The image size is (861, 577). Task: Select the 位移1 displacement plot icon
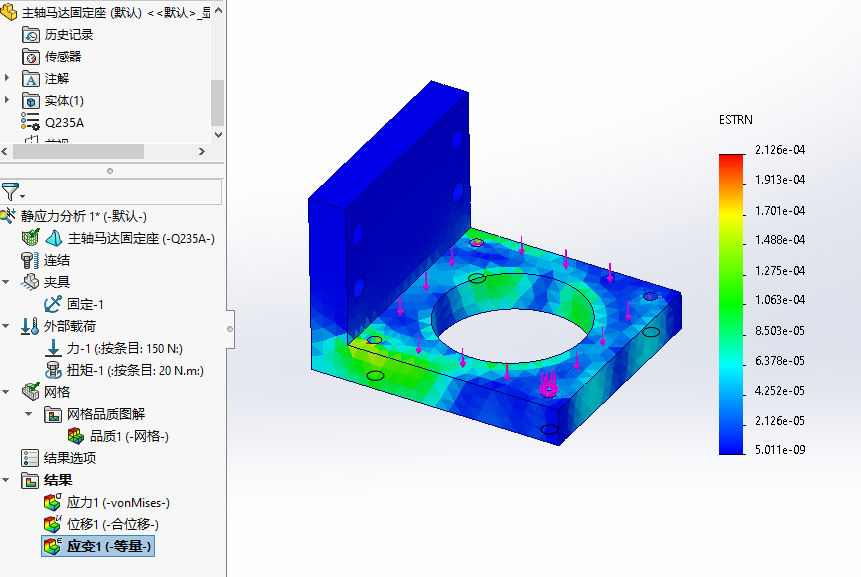pyautogui.click(x=53, y=524)
